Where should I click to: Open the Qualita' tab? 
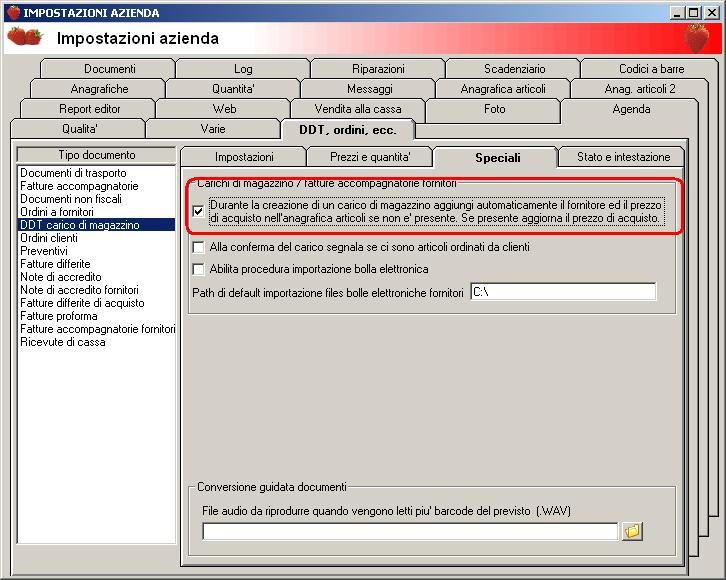click(79, 129)
